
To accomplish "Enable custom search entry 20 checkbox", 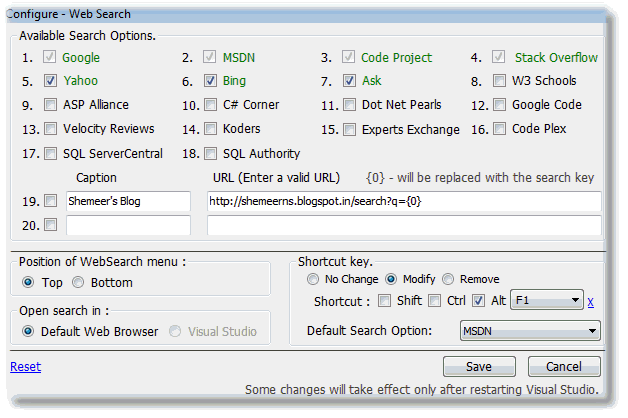I will 50,225.
